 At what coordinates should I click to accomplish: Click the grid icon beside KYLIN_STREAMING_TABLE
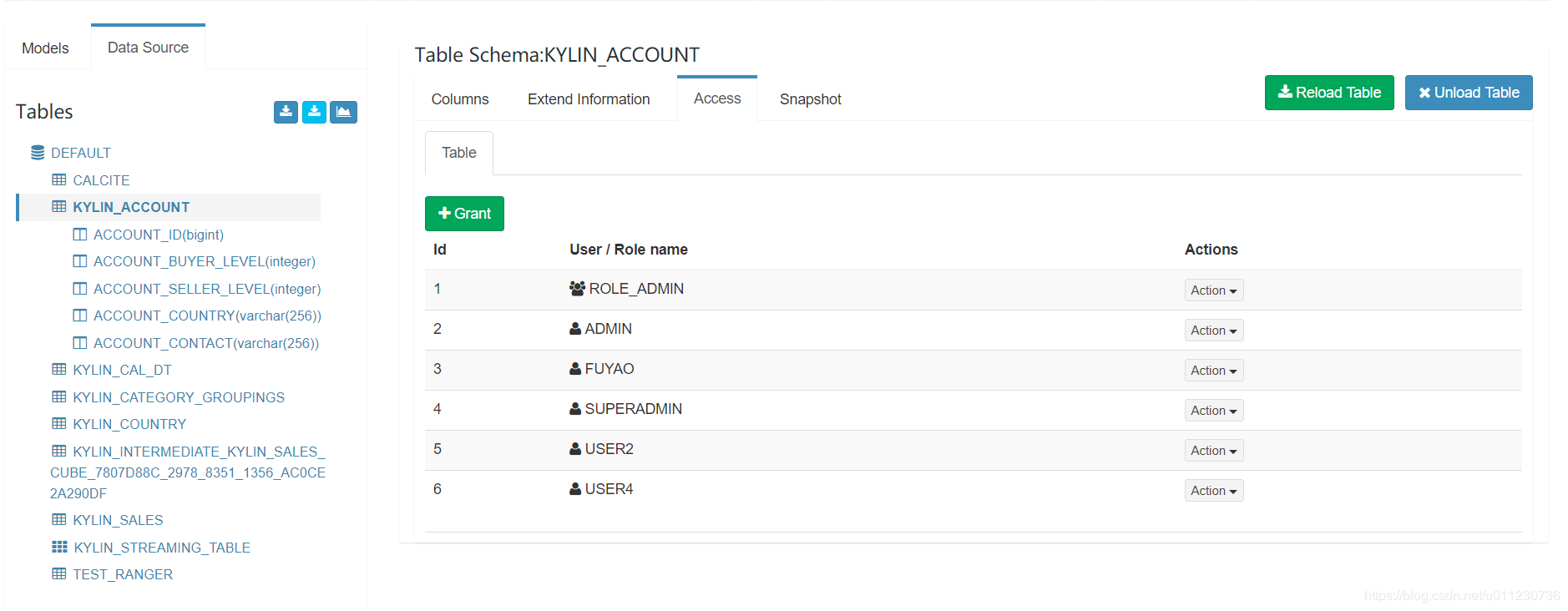(59, 547)
